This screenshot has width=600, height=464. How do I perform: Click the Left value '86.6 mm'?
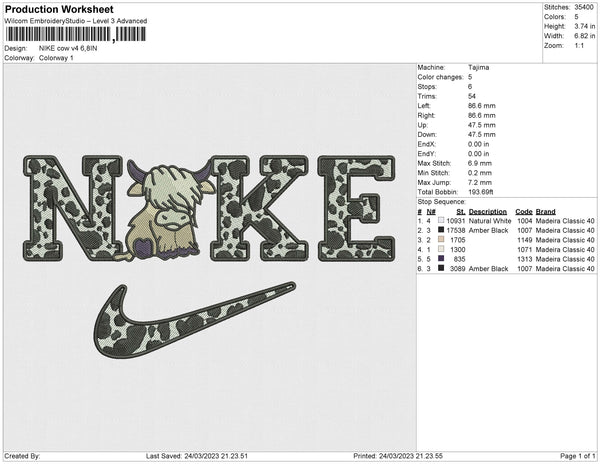pos(481,106)
